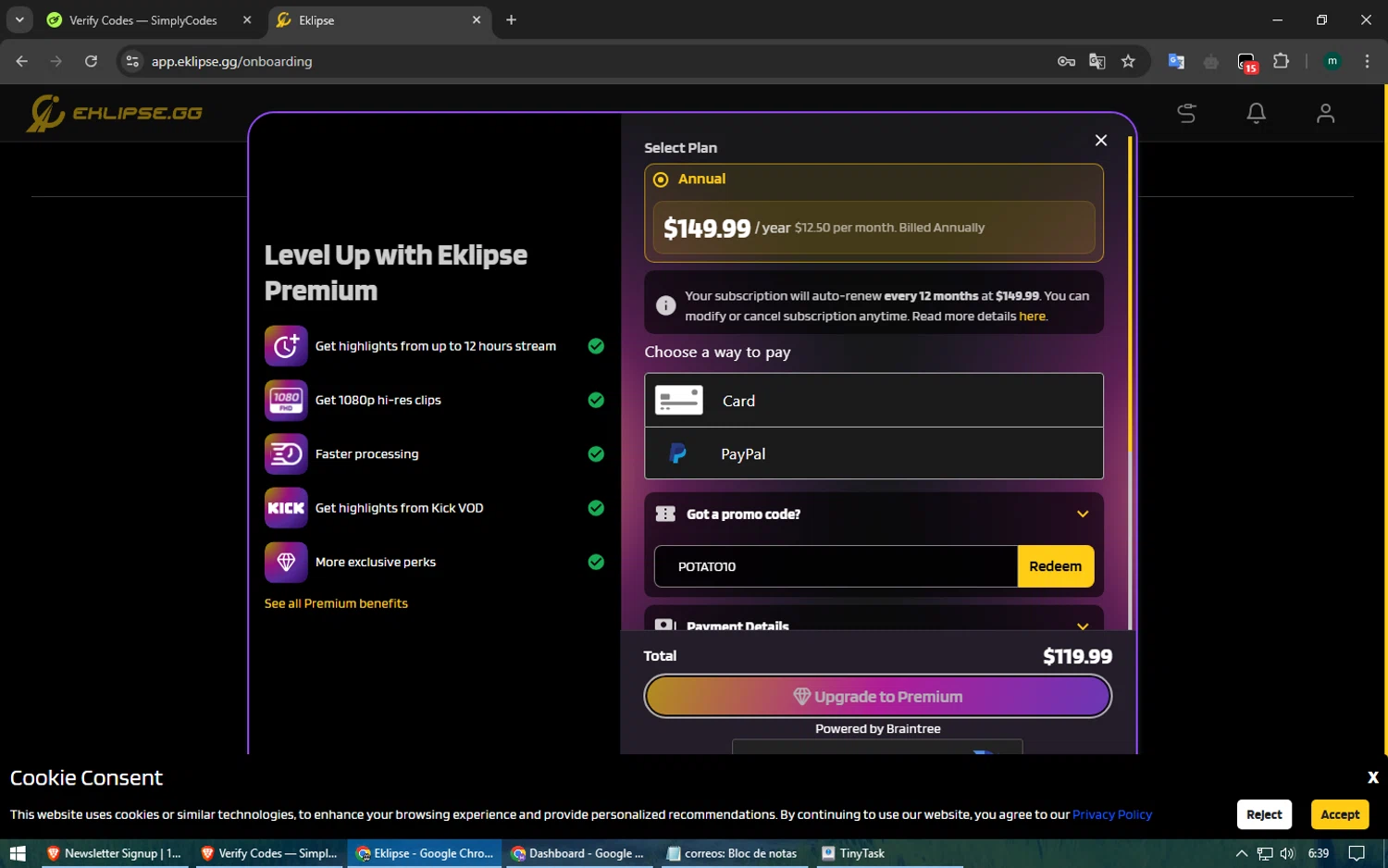Choose PayPal as payment method

coord(874,453)
